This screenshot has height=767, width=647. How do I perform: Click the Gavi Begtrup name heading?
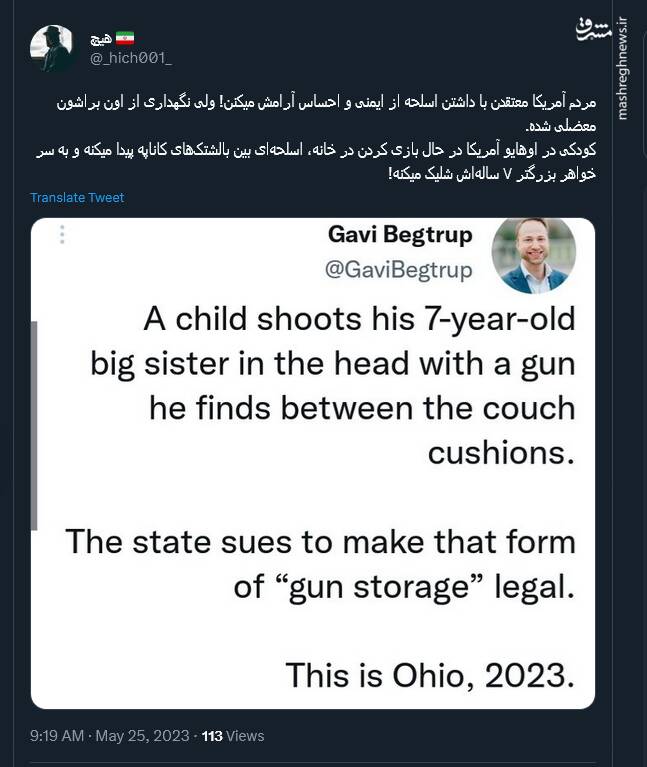[400, 233]
